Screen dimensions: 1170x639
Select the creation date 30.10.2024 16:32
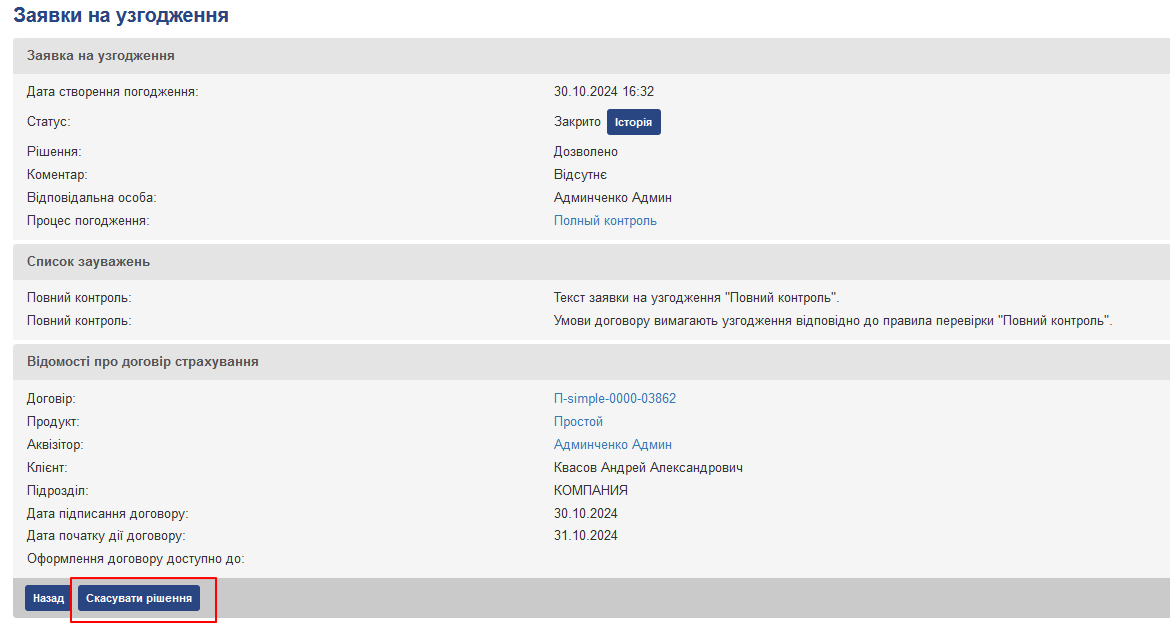604,92
